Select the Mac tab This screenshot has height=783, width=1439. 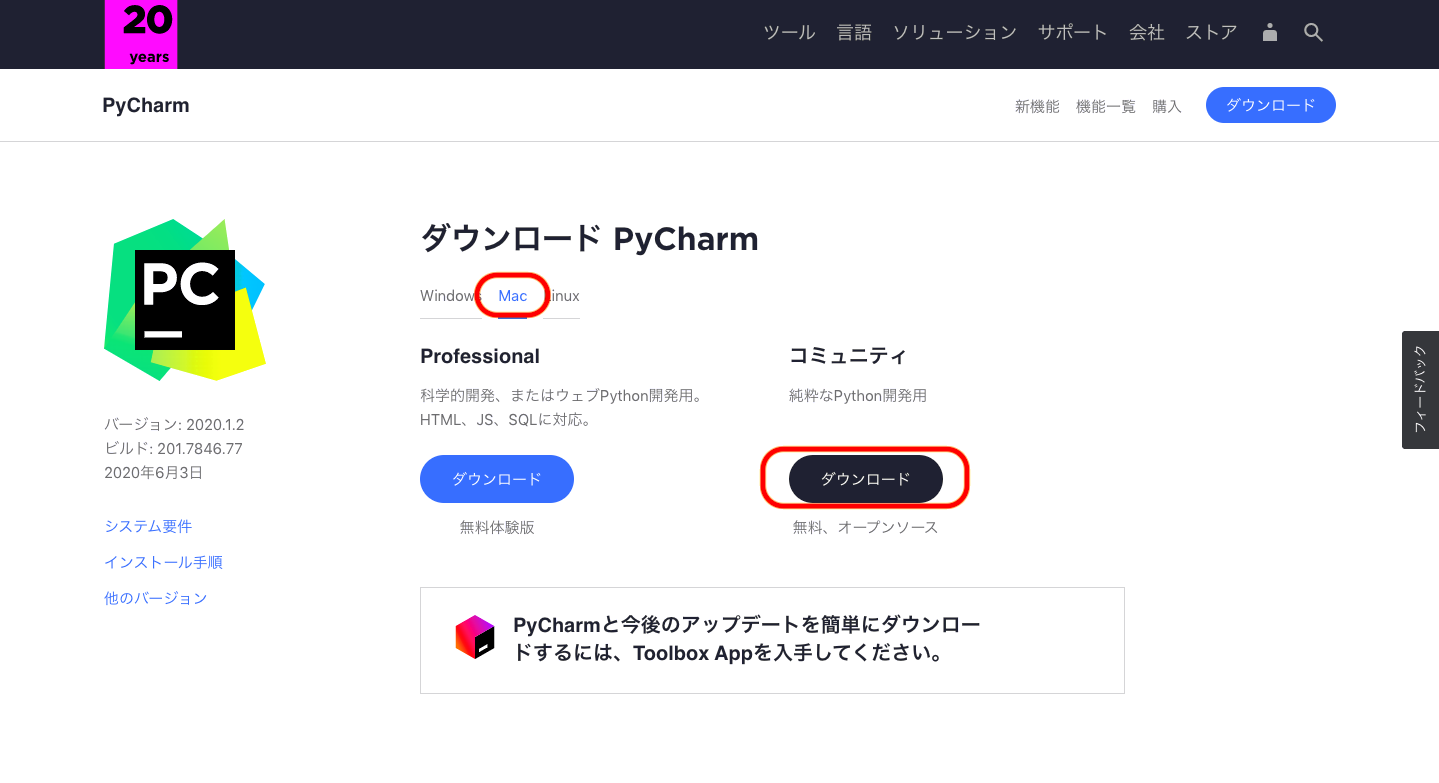point(512,296)
